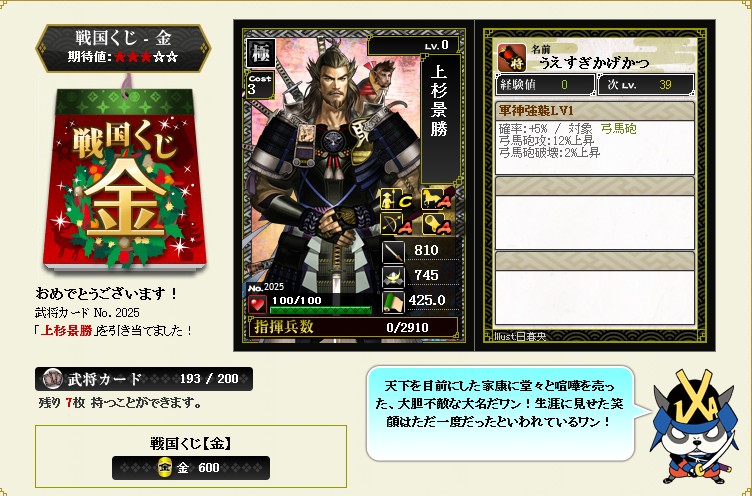Click the red 将 general icon beside name
Image resolution: width=752 pixels, height=496 pixels.
click(x=511, y=57)
